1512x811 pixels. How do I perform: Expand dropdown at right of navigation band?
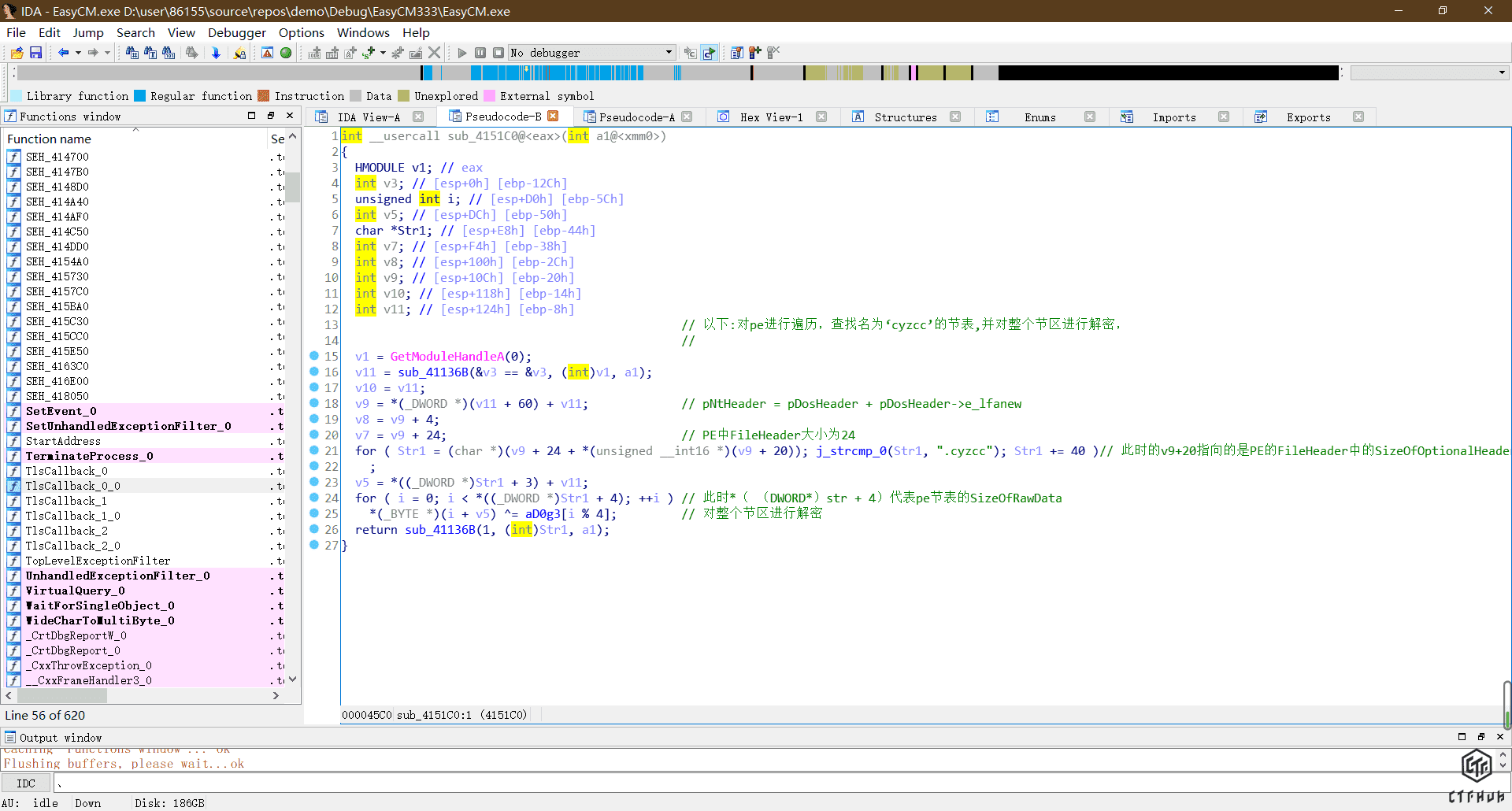(1502, 72)
